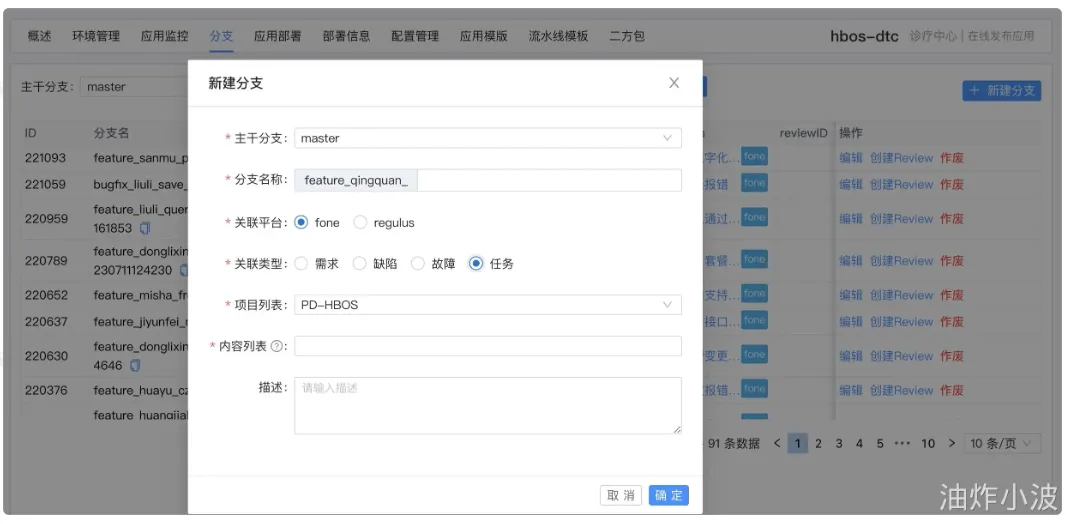Click the 确定 button to confirm
This screenshot has height=524, width=1066.
click(x=668, y=495)
